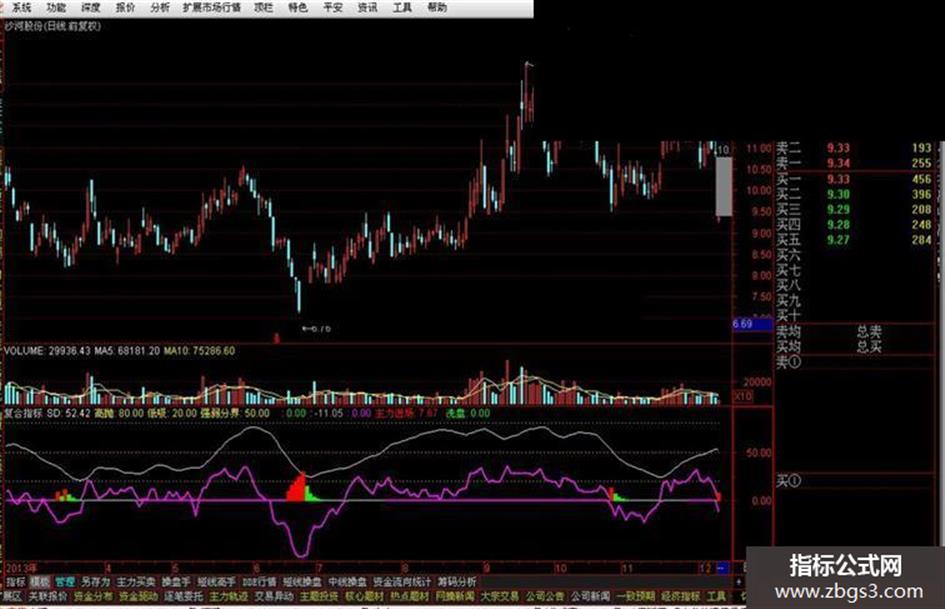Click the MA5: 68181.20 value
The height and width of the screenshot is (609, 945).
127,351
